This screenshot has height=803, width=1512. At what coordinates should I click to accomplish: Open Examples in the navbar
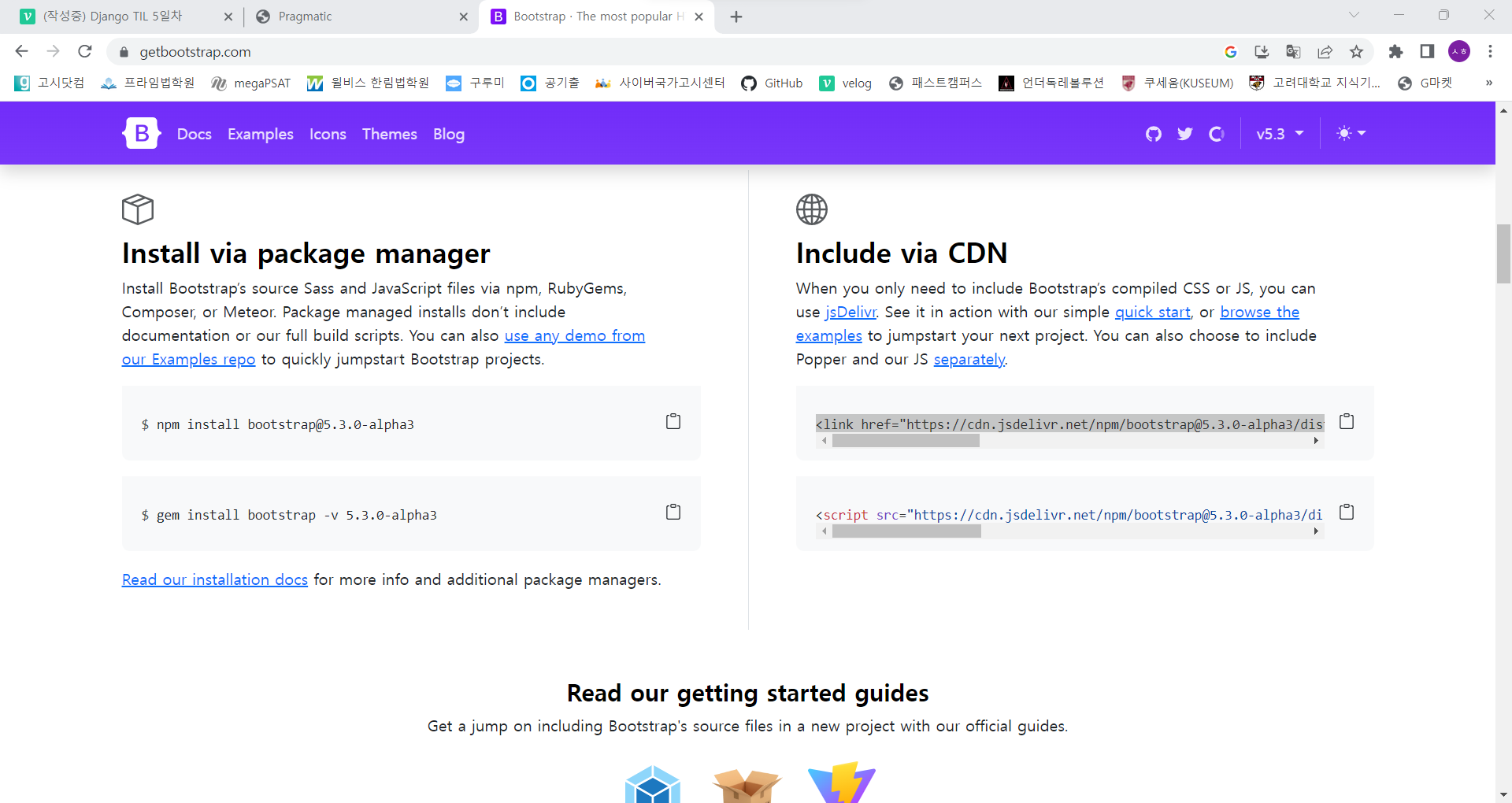260,134
